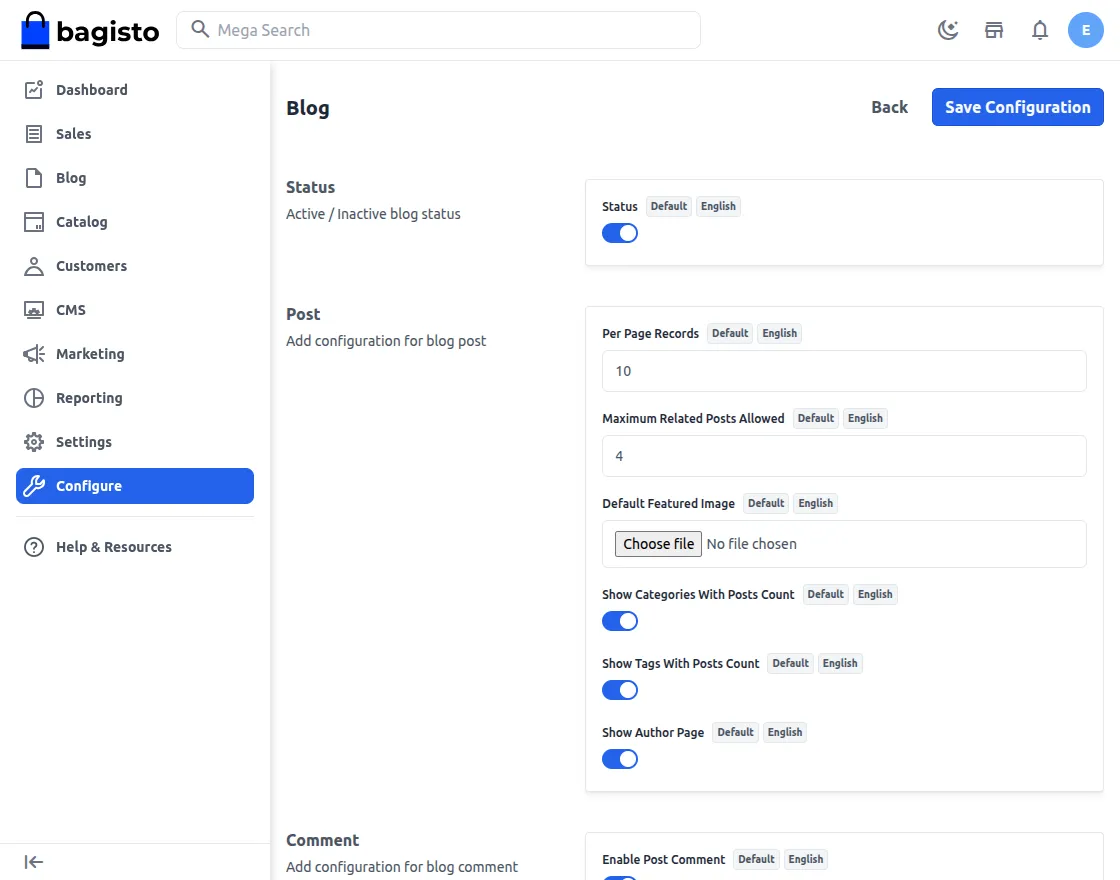Click the 'No file chosen' text

[x=751, y=544]
